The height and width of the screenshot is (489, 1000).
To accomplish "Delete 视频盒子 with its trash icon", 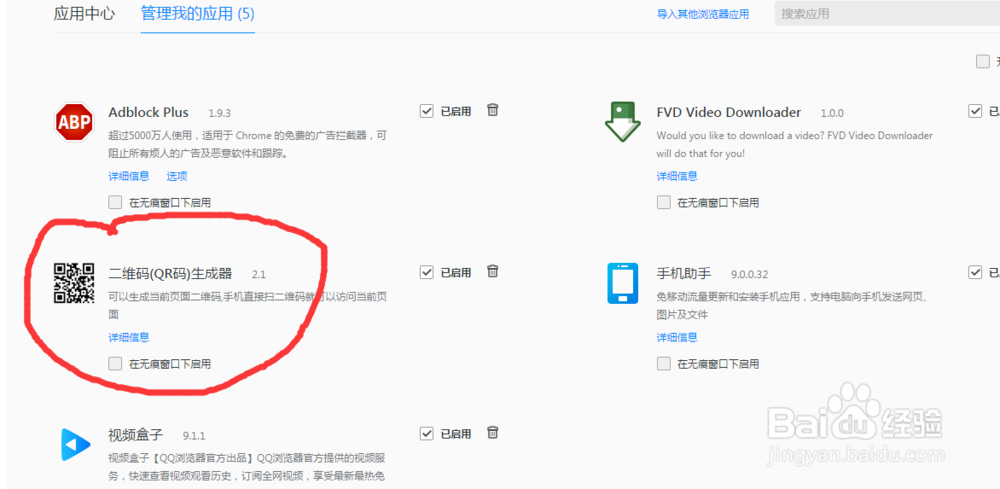I will click(x=492, y=432).
